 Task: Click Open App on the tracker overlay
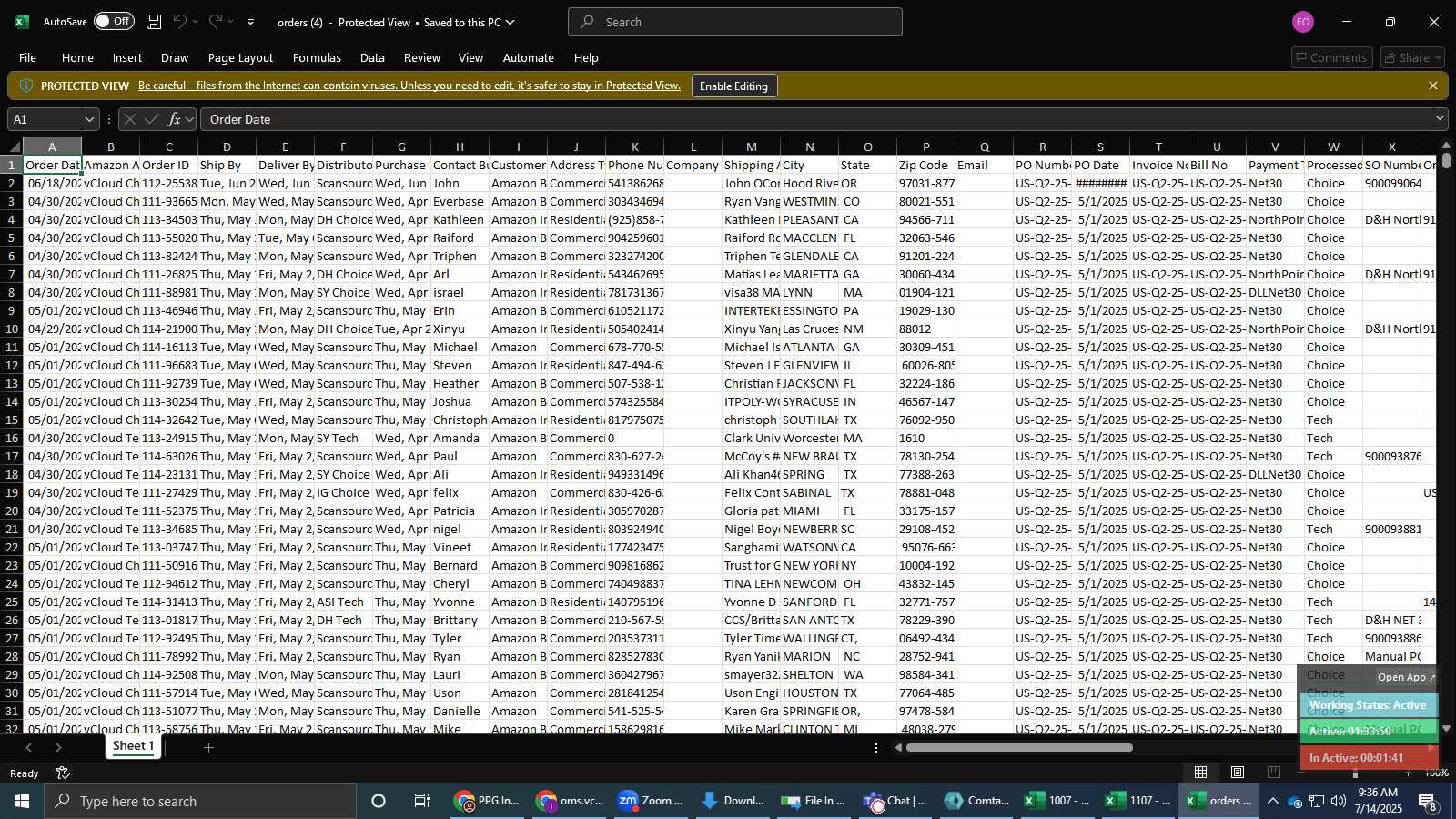(1406, 677)
